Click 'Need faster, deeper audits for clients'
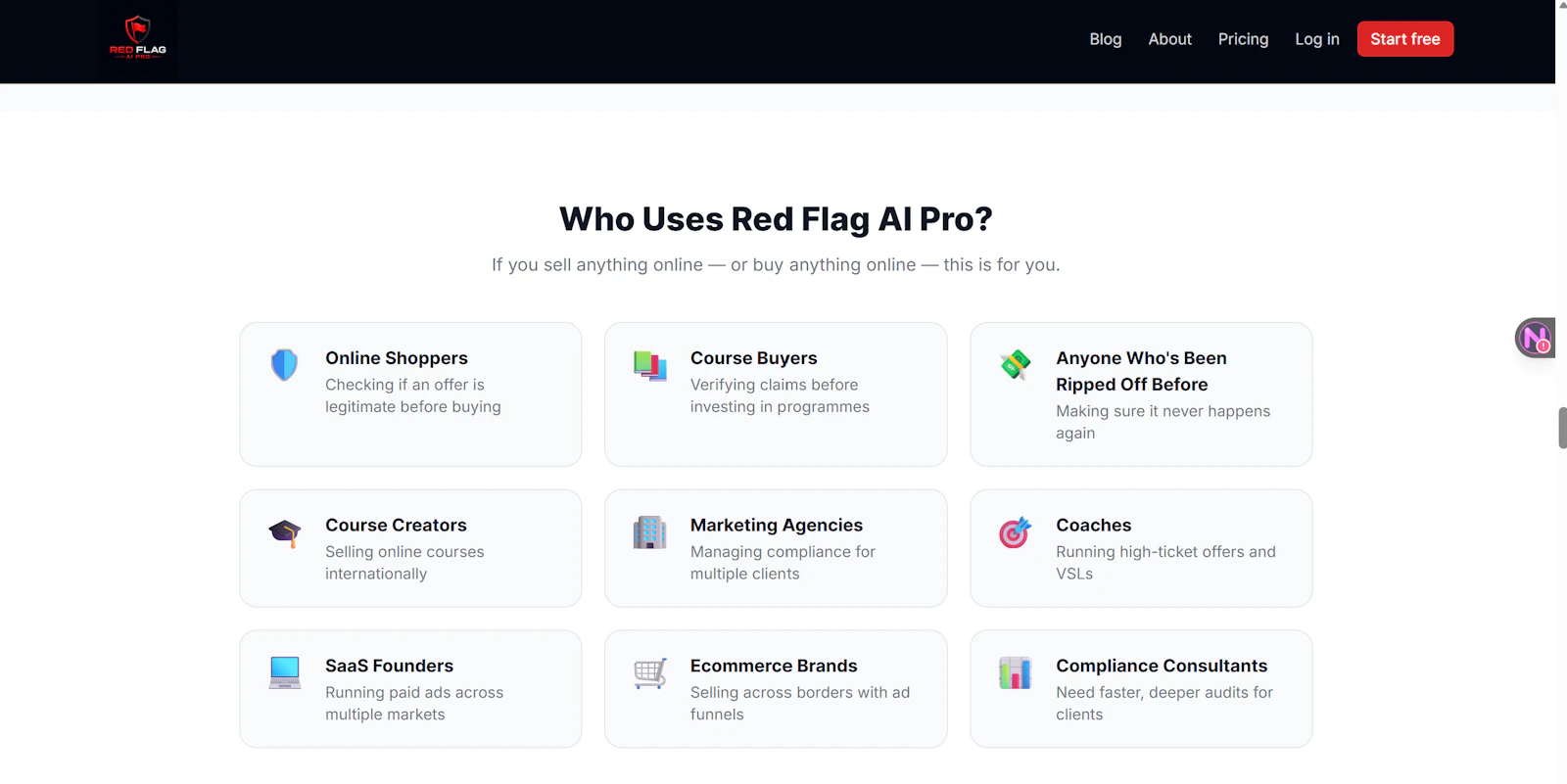 [1164, 704]
